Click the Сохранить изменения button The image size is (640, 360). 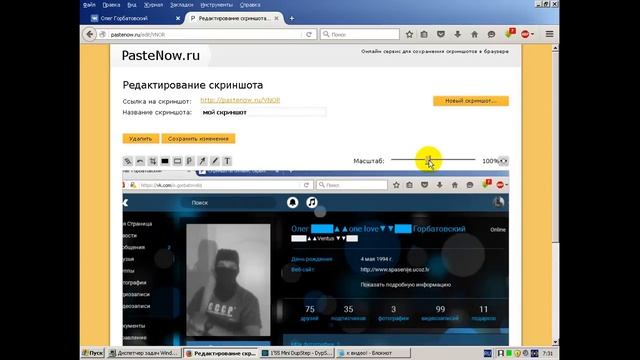[x=198, y=139]
